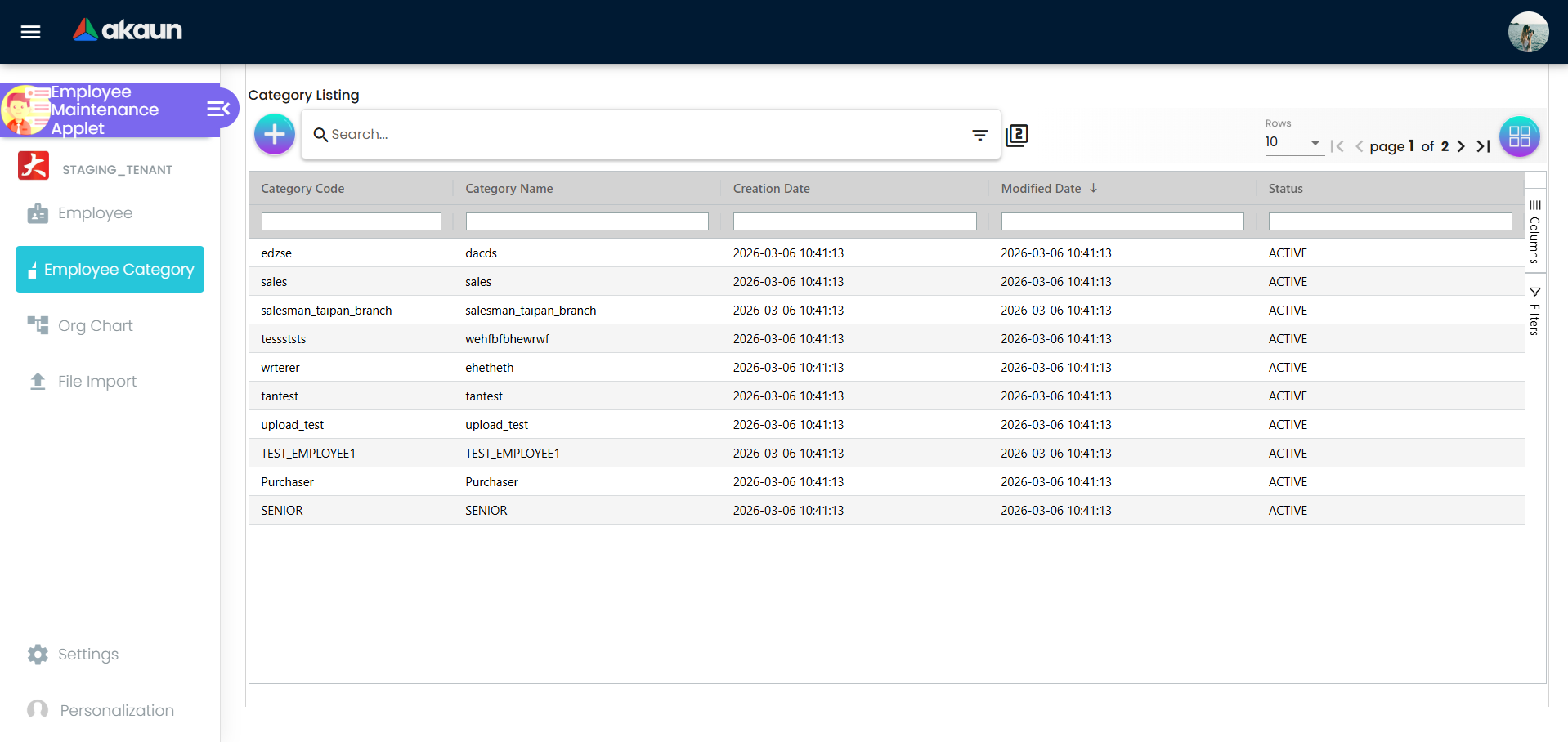Click the blue plus button to add a category
Image resolution: width=1568 pixels, height=742 pixels.
click(274, 134)
